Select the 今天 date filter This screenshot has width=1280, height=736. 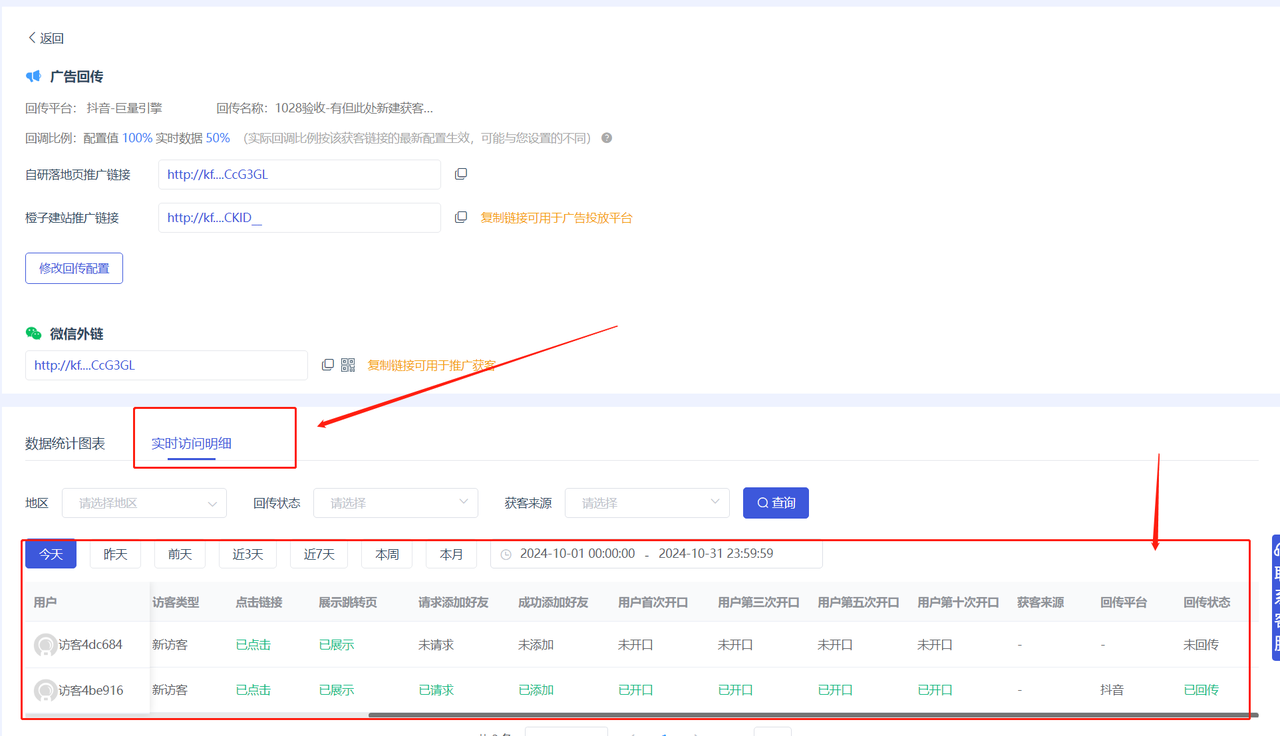51,554
